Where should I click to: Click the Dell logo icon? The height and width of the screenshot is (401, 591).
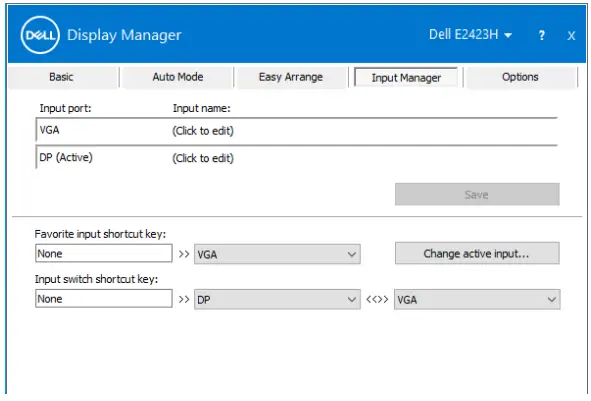(x=40, y=35)
